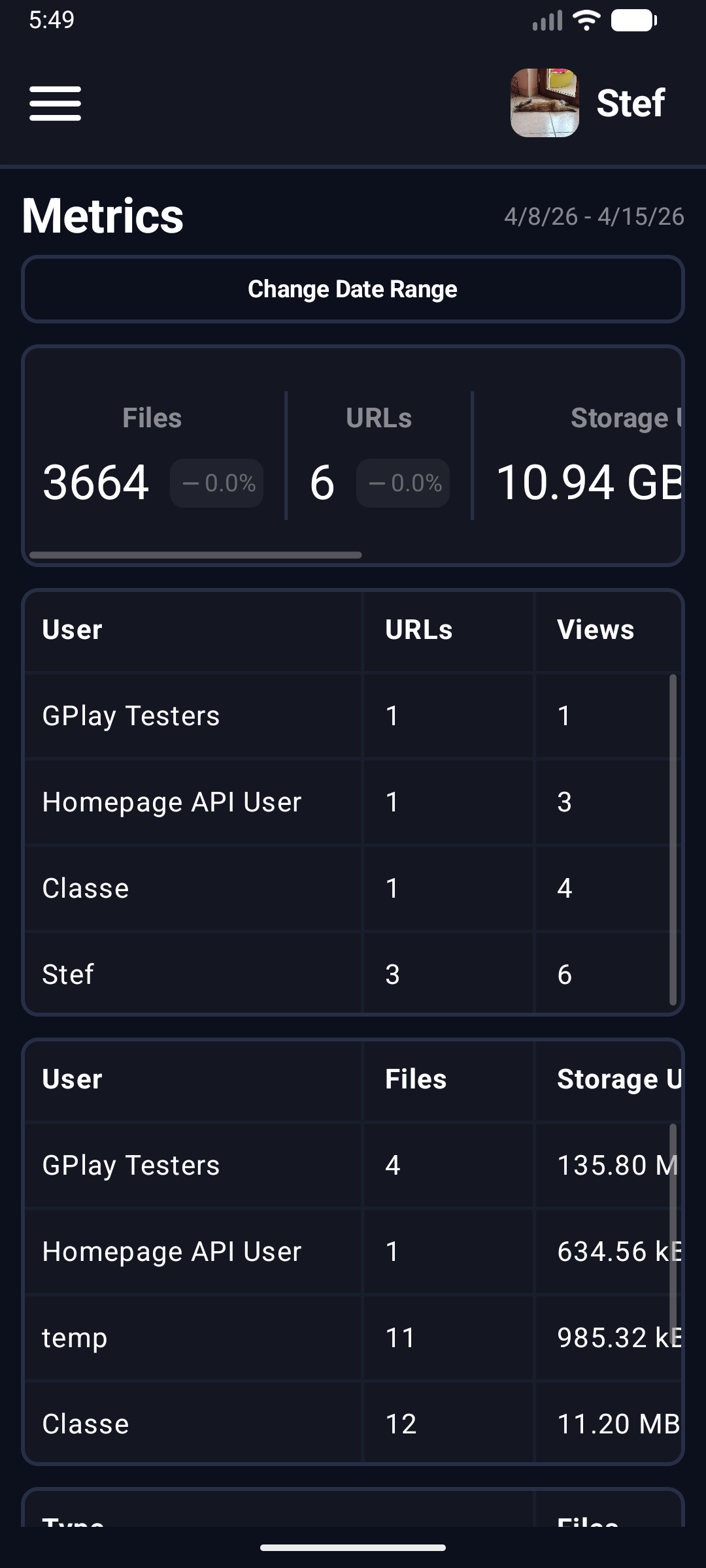Viewport: 706px width, 1568px height.
Task: Open the hamburger navigation menu
Action: [x=55, y=103]
